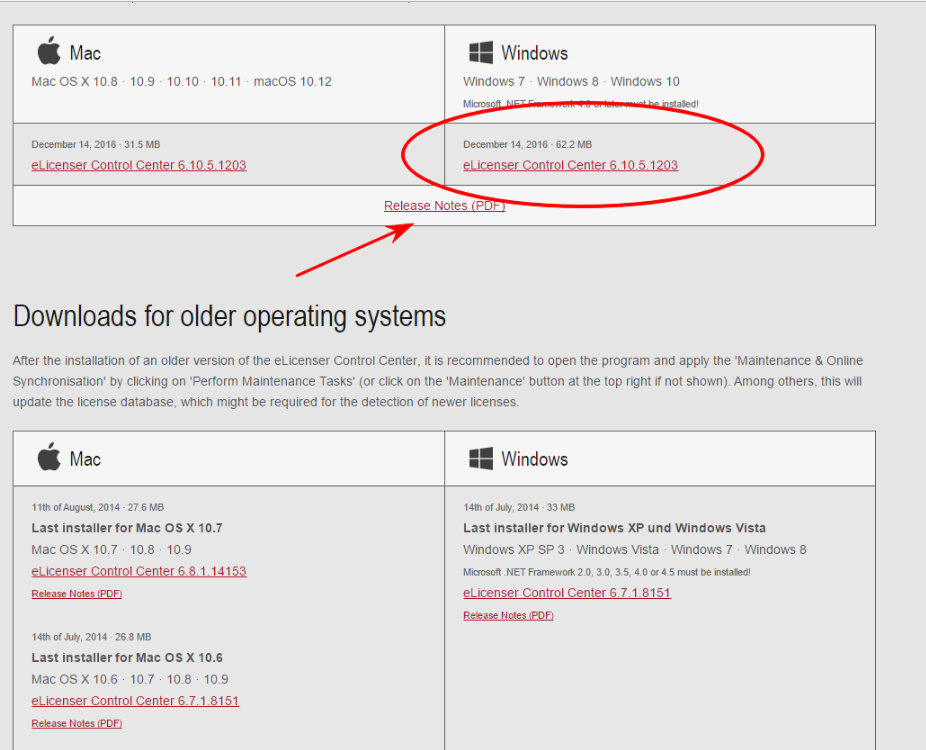Image resolution: width=926 pixels, height=750 pixels.
Task: Click the '.NET Framework 4.0 or later' note
Action: click(581, 104)
